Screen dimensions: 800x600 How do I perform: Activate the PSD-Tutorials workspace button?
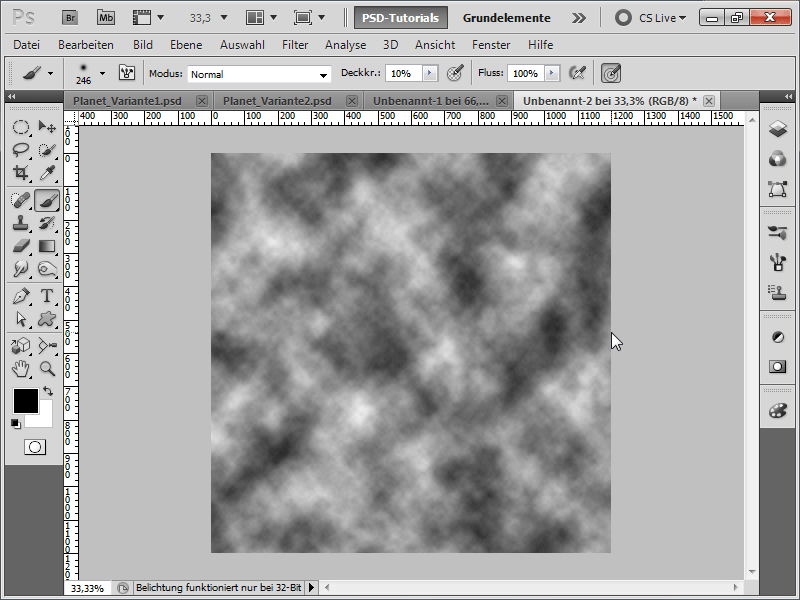pyautogui.click(x=401, y=18)
